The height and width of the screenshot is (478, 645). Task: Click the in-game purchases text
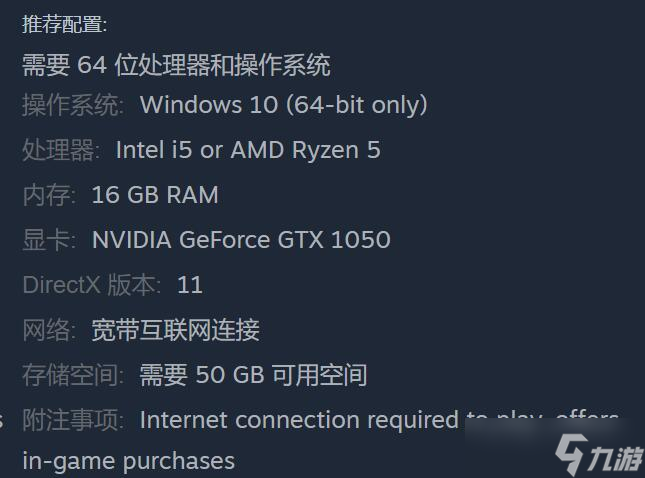tap(129, 462)
